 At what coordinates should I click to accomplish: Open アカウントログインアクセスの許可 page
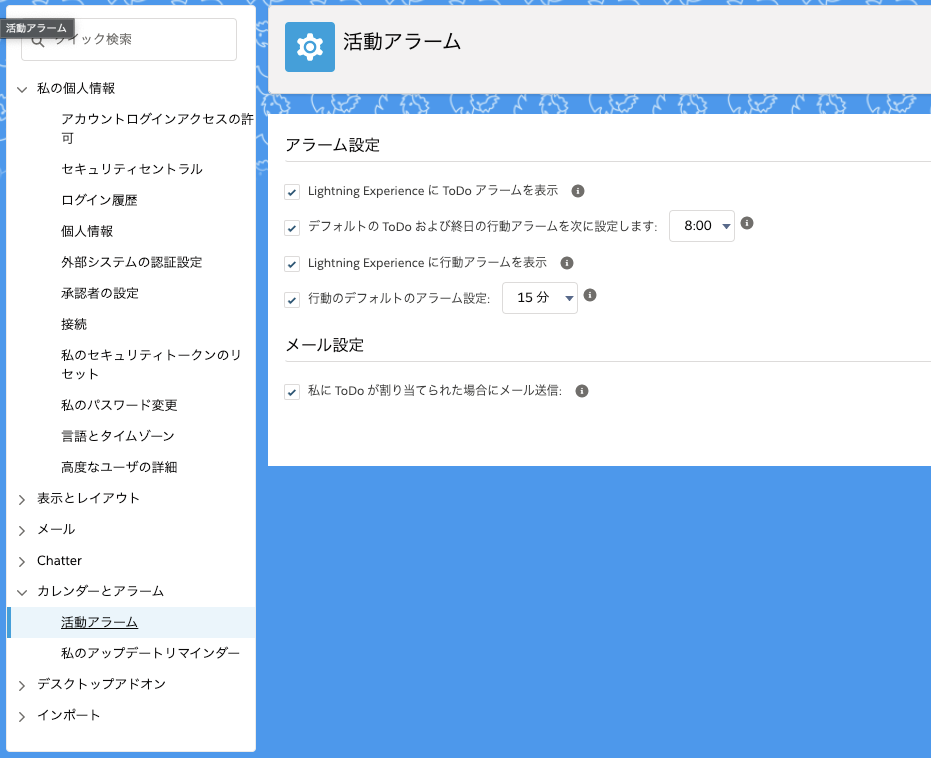click(x=157, y=128)
